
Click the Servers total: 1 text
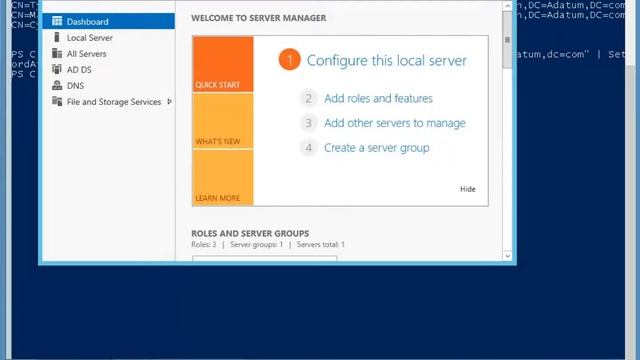click(x=321, y=244)
